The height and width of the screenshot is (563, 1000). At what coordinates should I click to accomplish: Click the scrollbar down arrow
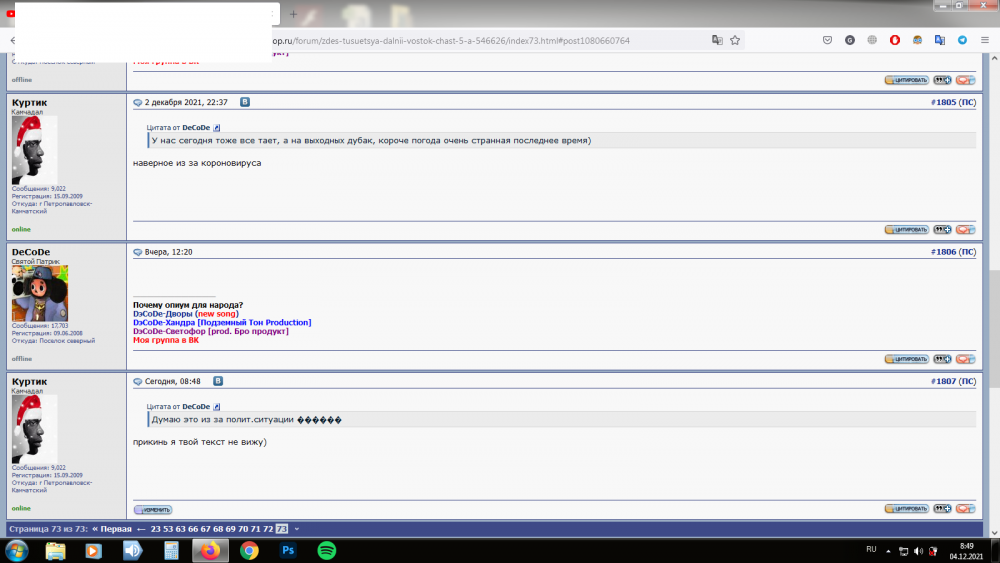(994, 533)
